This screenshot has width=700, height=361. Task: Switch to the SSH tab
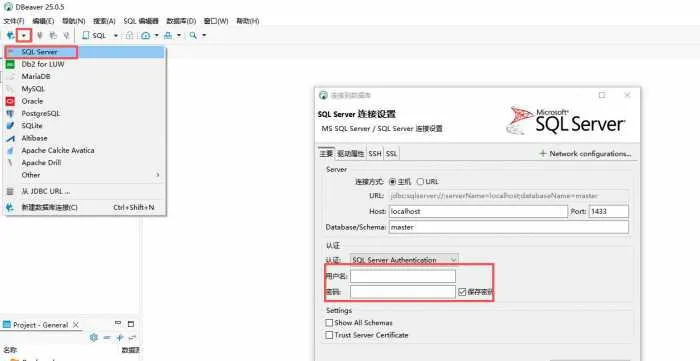[x=375, y=154]
